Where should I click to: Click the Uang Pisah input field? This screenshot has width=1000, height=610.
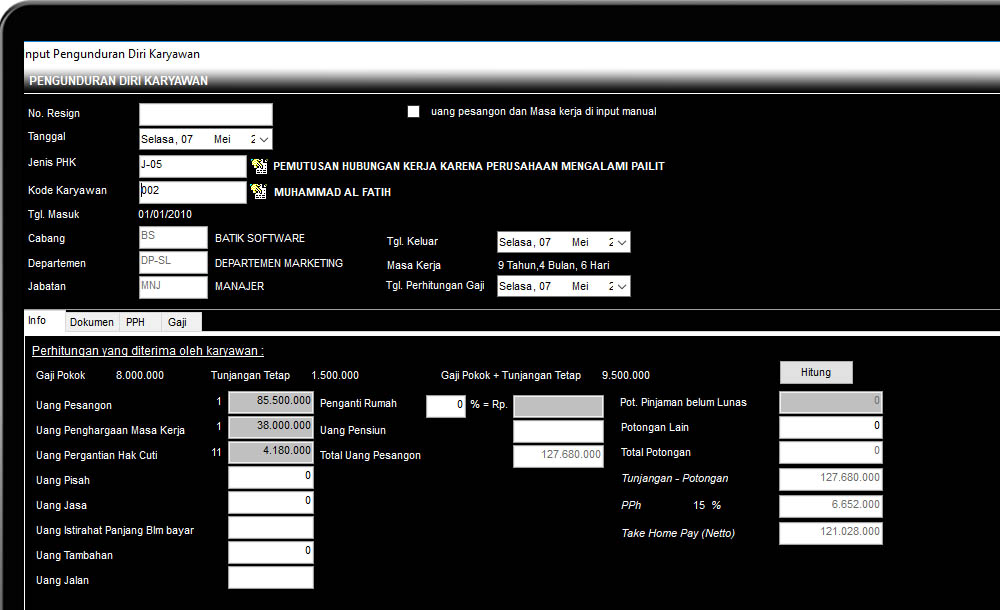coord(270,478)
